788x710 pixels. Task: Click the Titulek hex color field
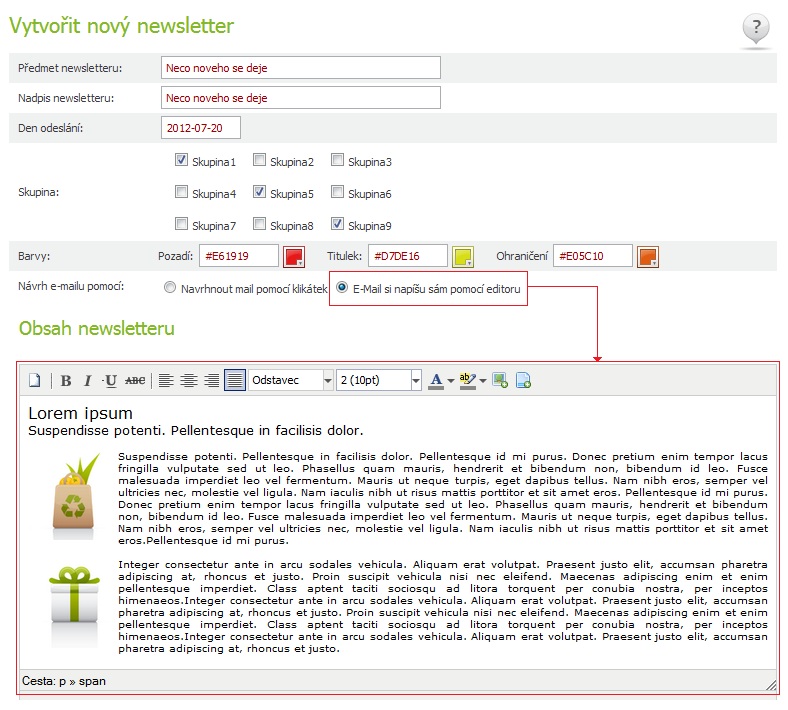[408, 256]
